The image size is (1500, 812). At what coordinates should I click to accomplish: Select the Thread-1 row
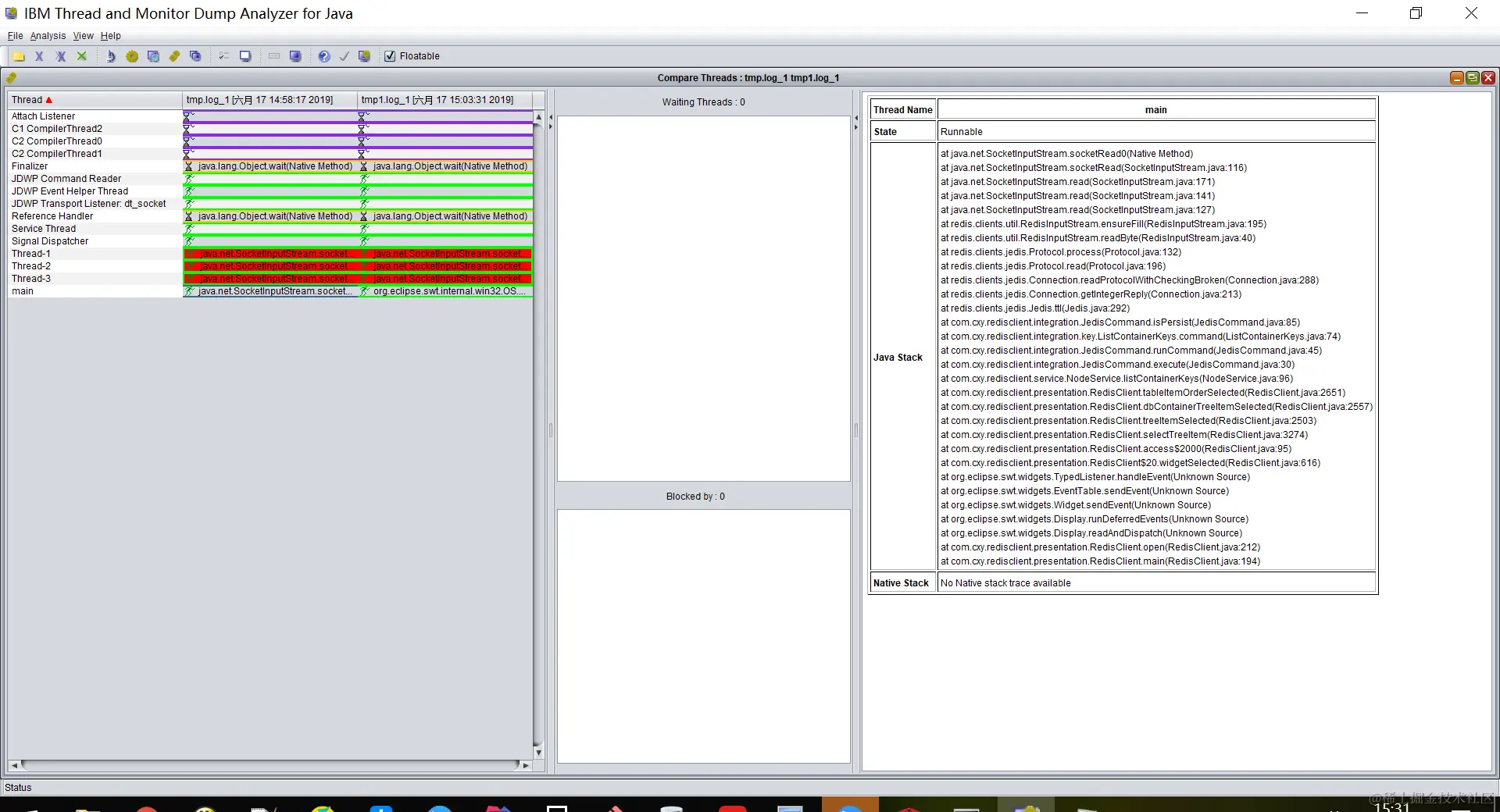[95, 254]
